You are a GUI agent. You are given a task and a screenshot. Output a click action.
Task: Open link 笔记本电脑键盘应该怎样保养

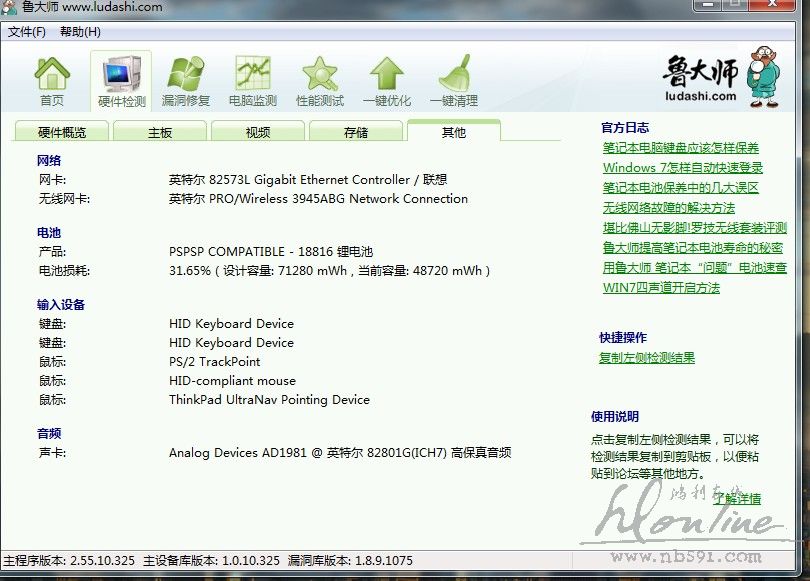pyautogui.click(x=680, y=148)
